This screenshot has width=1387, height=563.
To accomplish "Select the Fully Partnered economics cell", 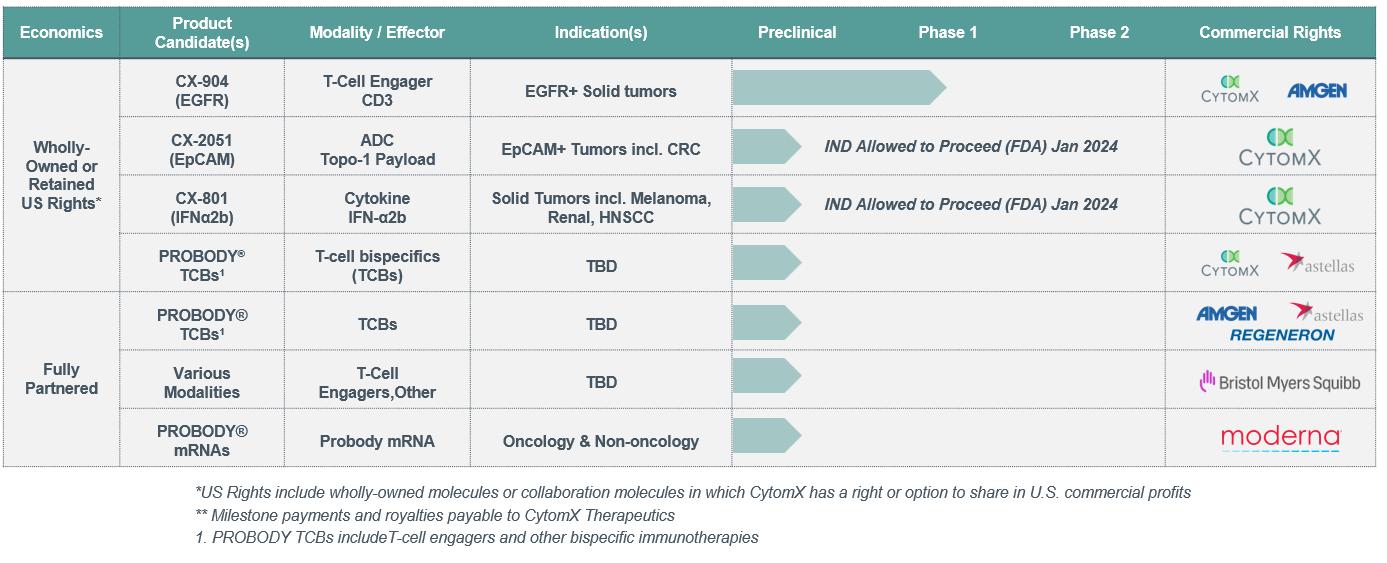I will (x=61, y=379).
